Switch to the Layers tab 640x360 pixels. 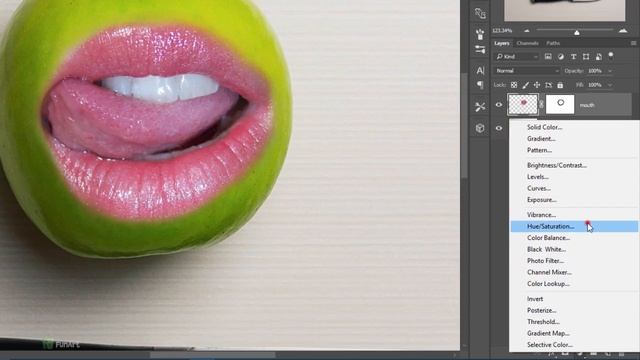(x=502, y=43)
